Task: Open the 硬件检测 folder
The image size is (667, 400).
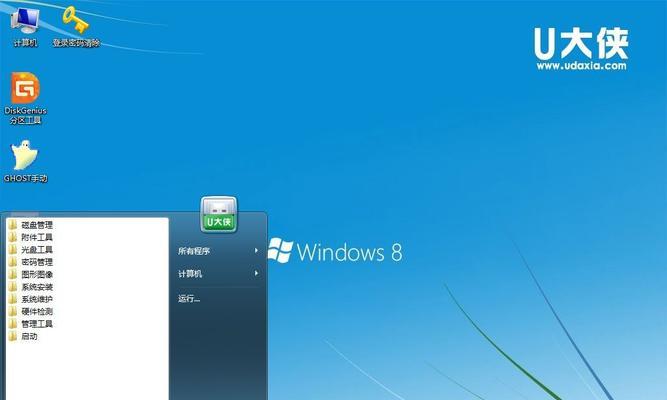Action: coord(31,311)
